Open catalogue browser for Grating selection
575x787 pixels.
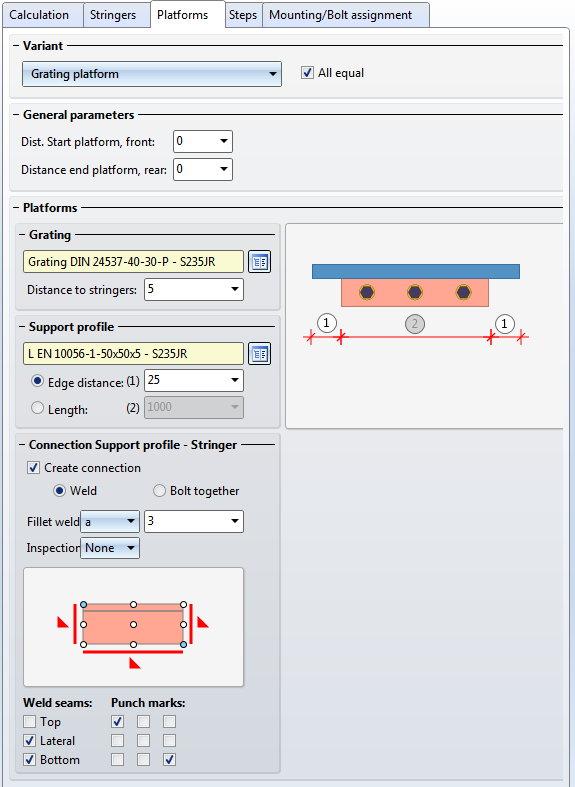click(x=259, y=262)
